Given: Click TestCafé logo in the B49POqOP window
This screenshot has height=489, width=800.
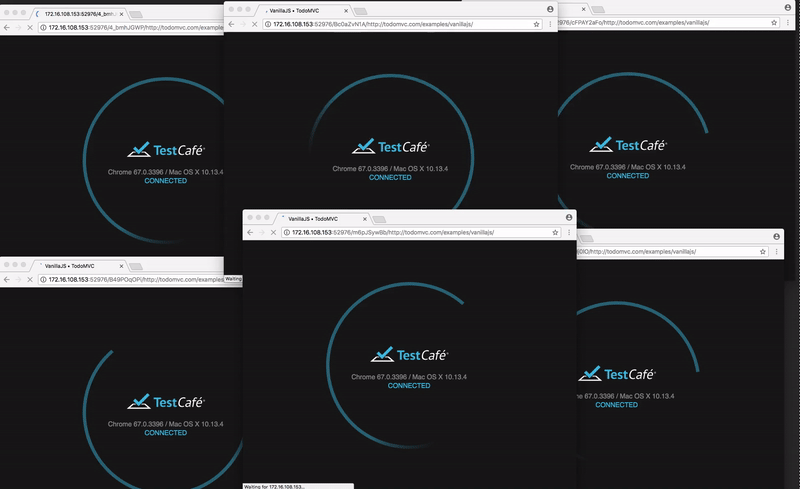Looking at the screenshot, I should 166,402.
